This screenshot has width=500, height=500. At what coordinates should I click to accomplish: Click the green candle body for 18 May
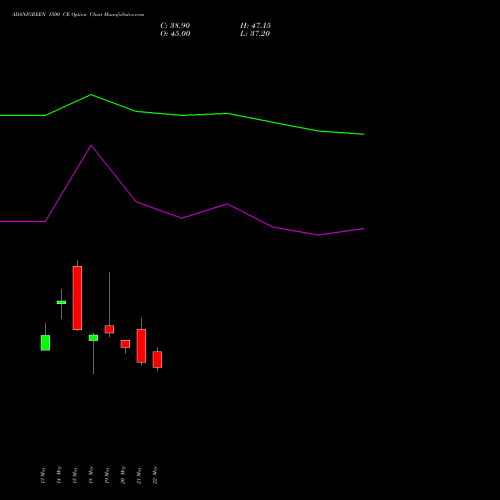click(x=93, y=338)
